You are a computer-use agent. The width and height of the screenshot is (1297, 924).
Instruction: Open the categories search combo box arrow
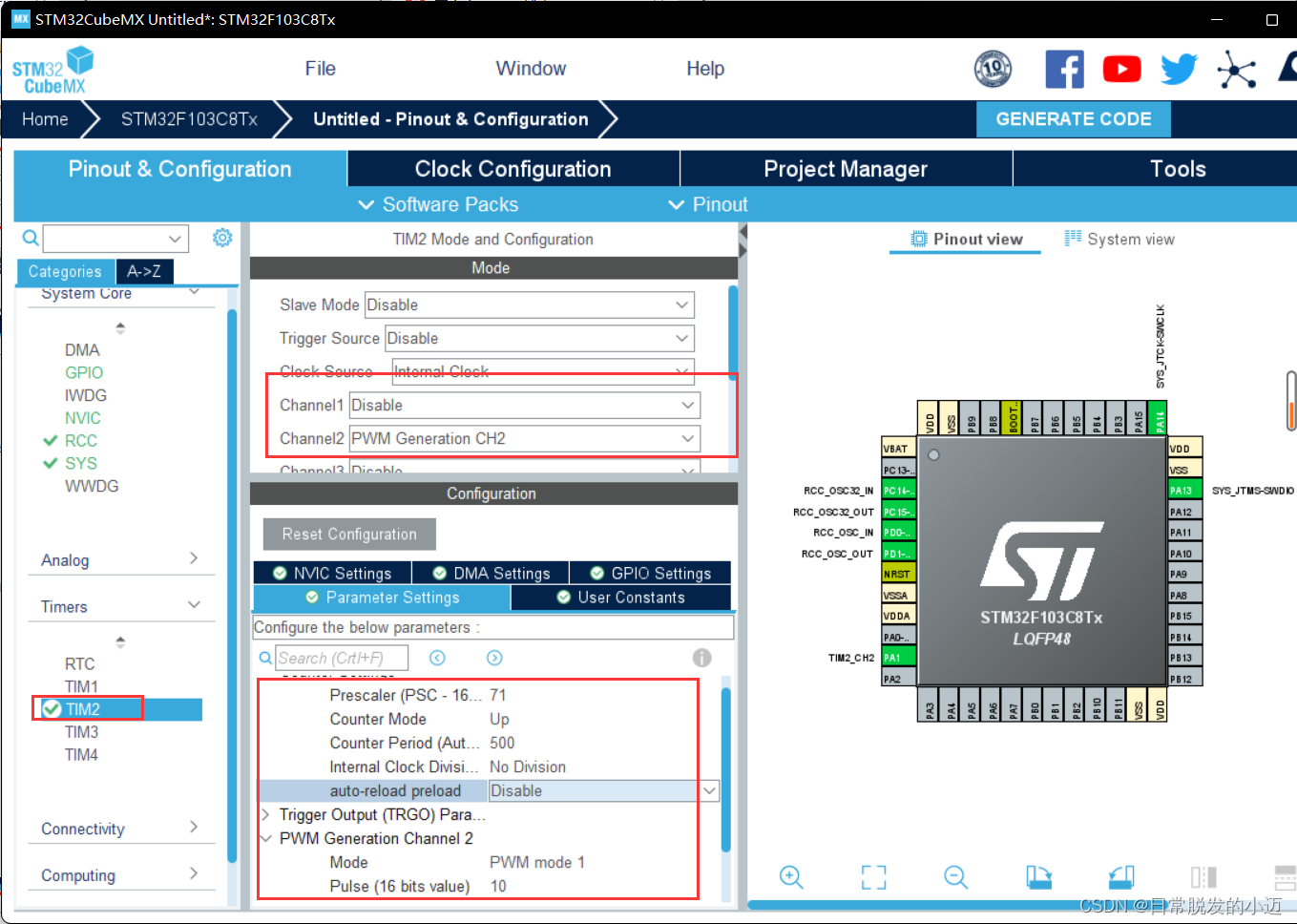pyautogui.click(x=175, y=238)
